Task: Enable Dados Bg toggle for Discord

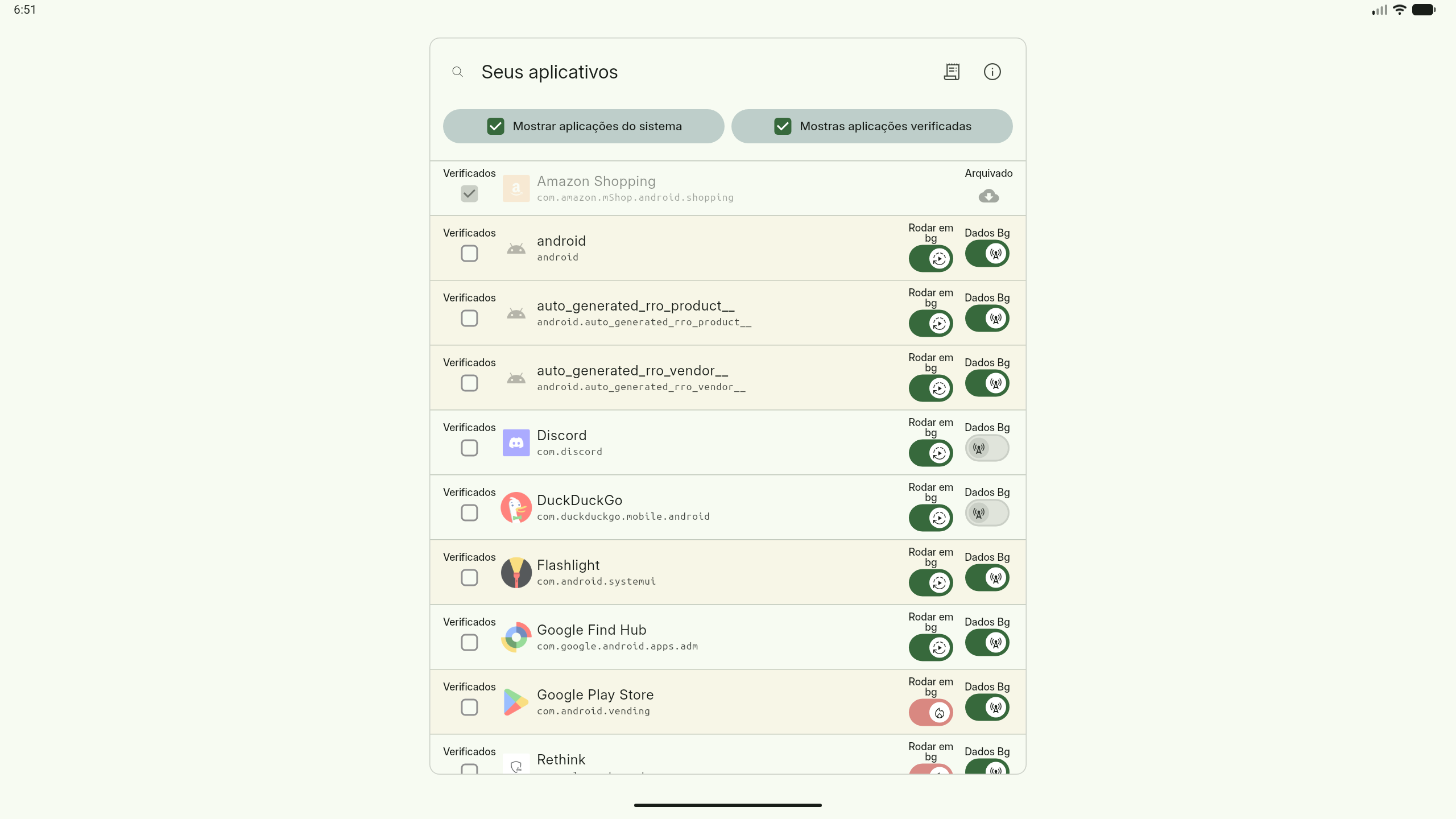Action: 987,448
